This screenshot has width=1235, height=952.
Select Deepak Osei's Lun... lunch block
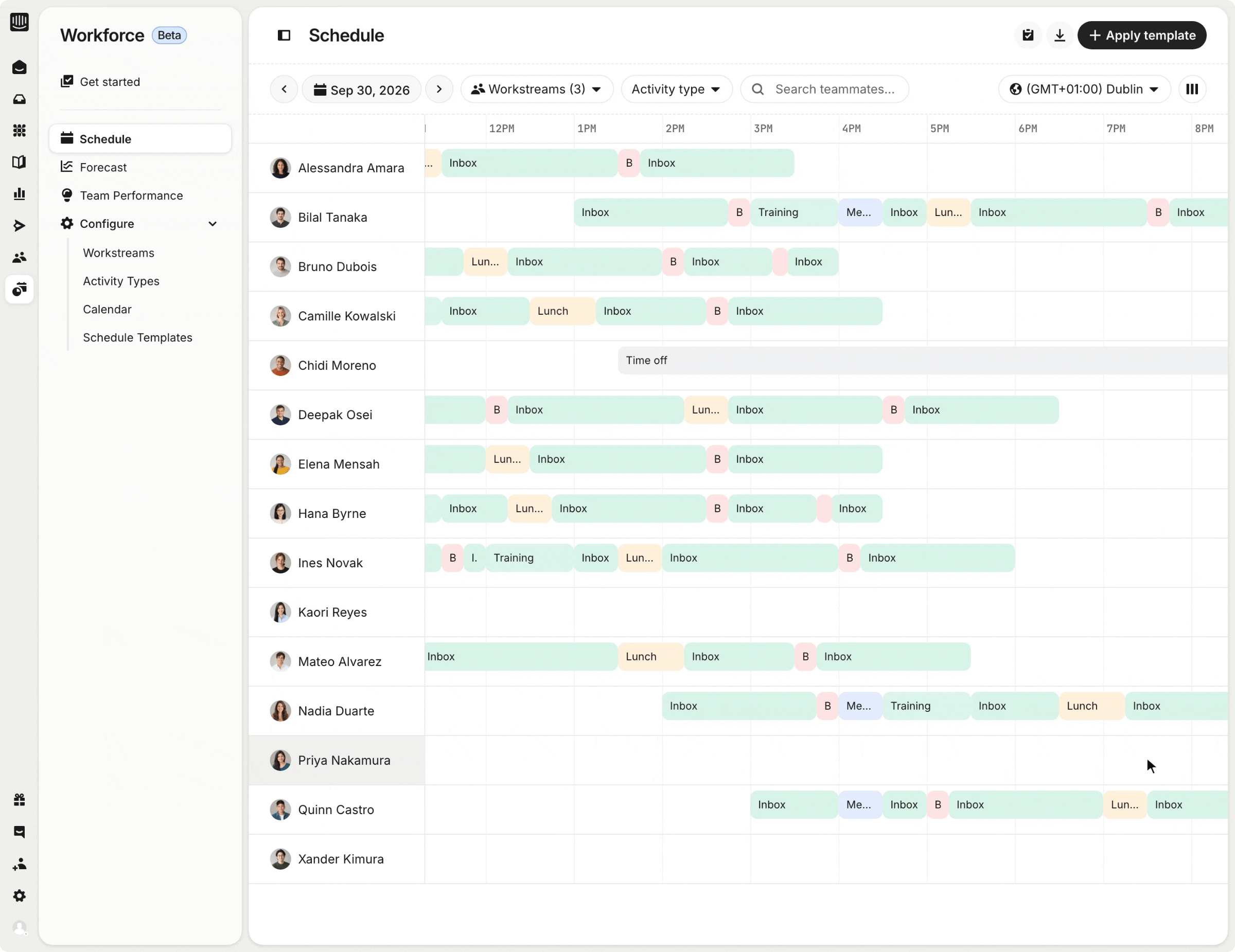[705, 410]
